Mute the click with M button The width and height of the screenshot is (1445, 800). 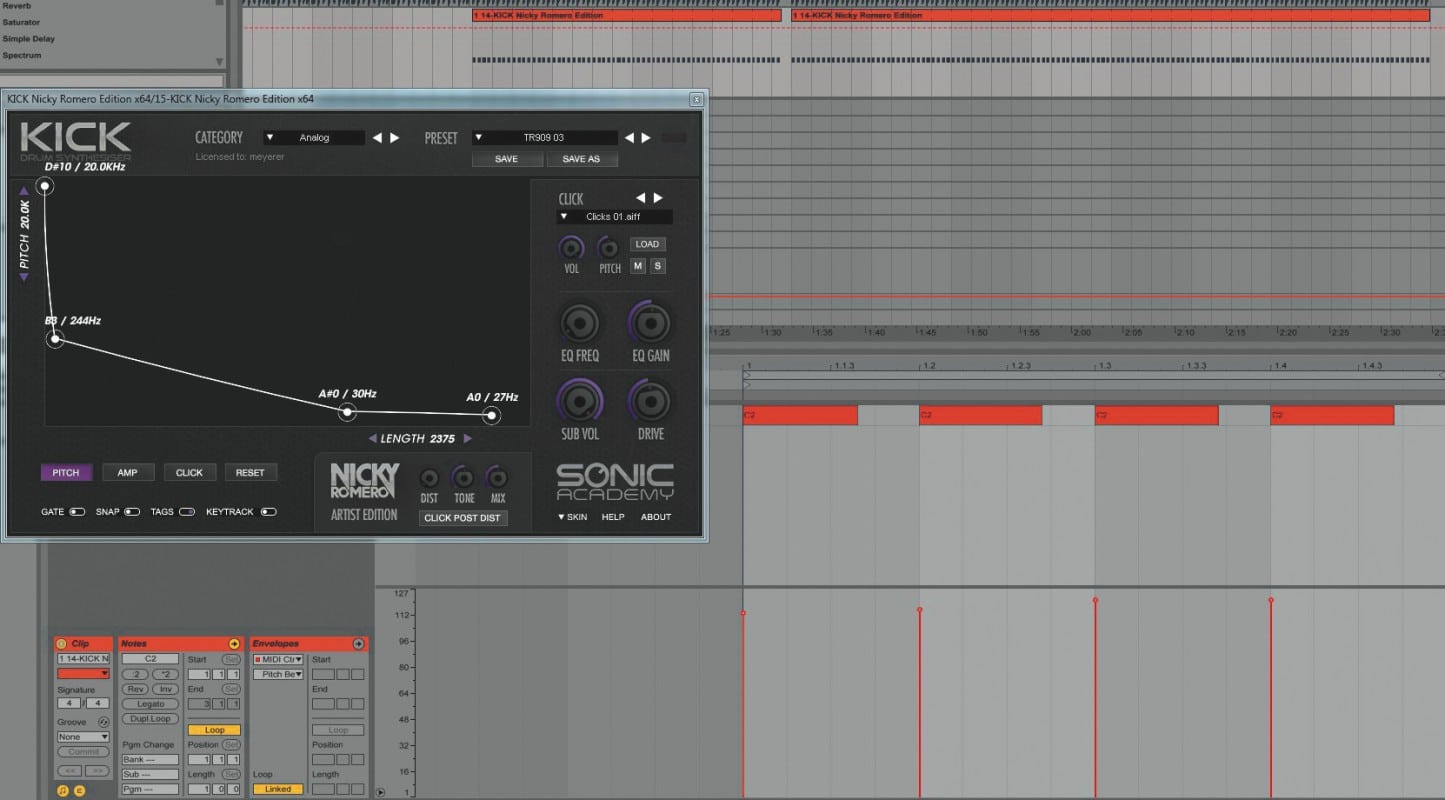coord(638,266)
